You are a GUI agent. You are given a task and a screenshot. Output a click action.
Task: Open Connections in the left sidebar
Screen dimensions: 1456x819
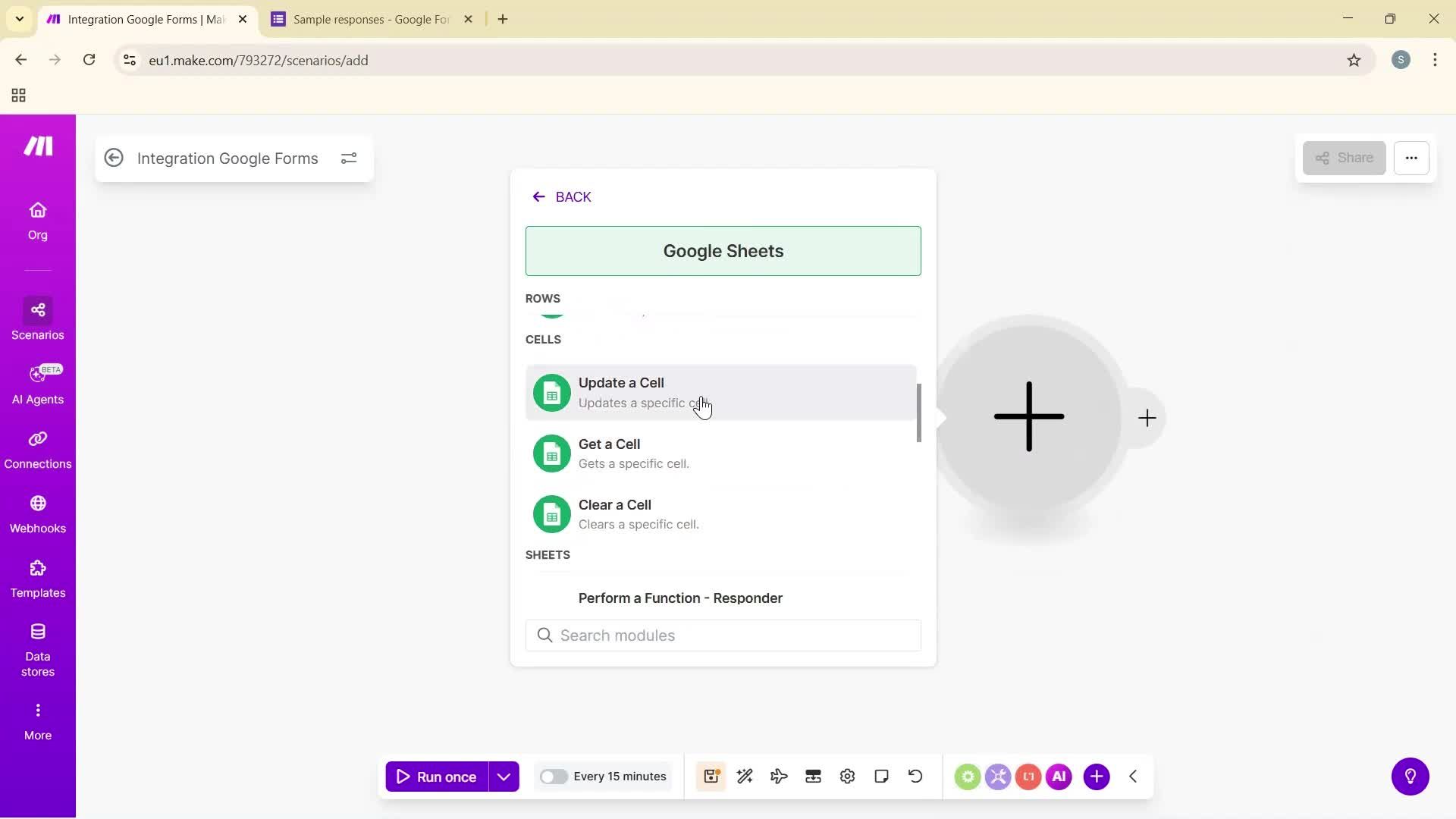click(x=37, y=447)
